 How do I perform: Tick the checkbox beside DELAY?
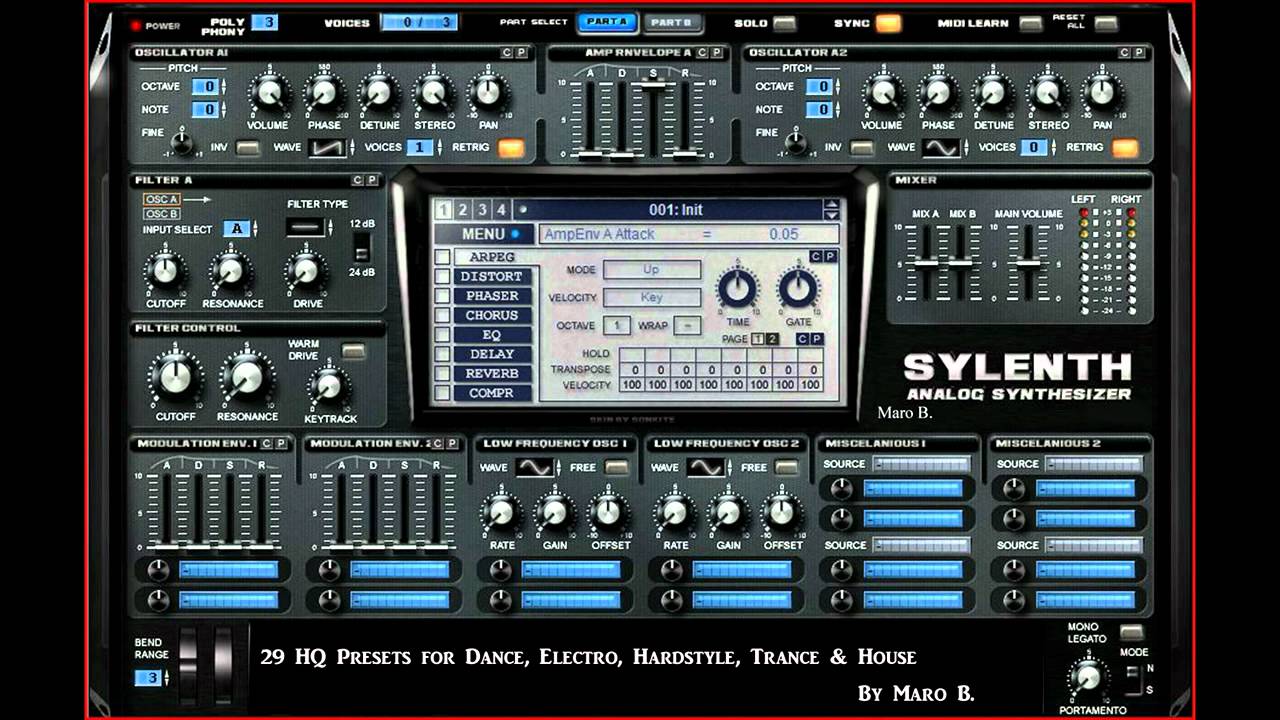pyautogui.click(x=443, y=354)
